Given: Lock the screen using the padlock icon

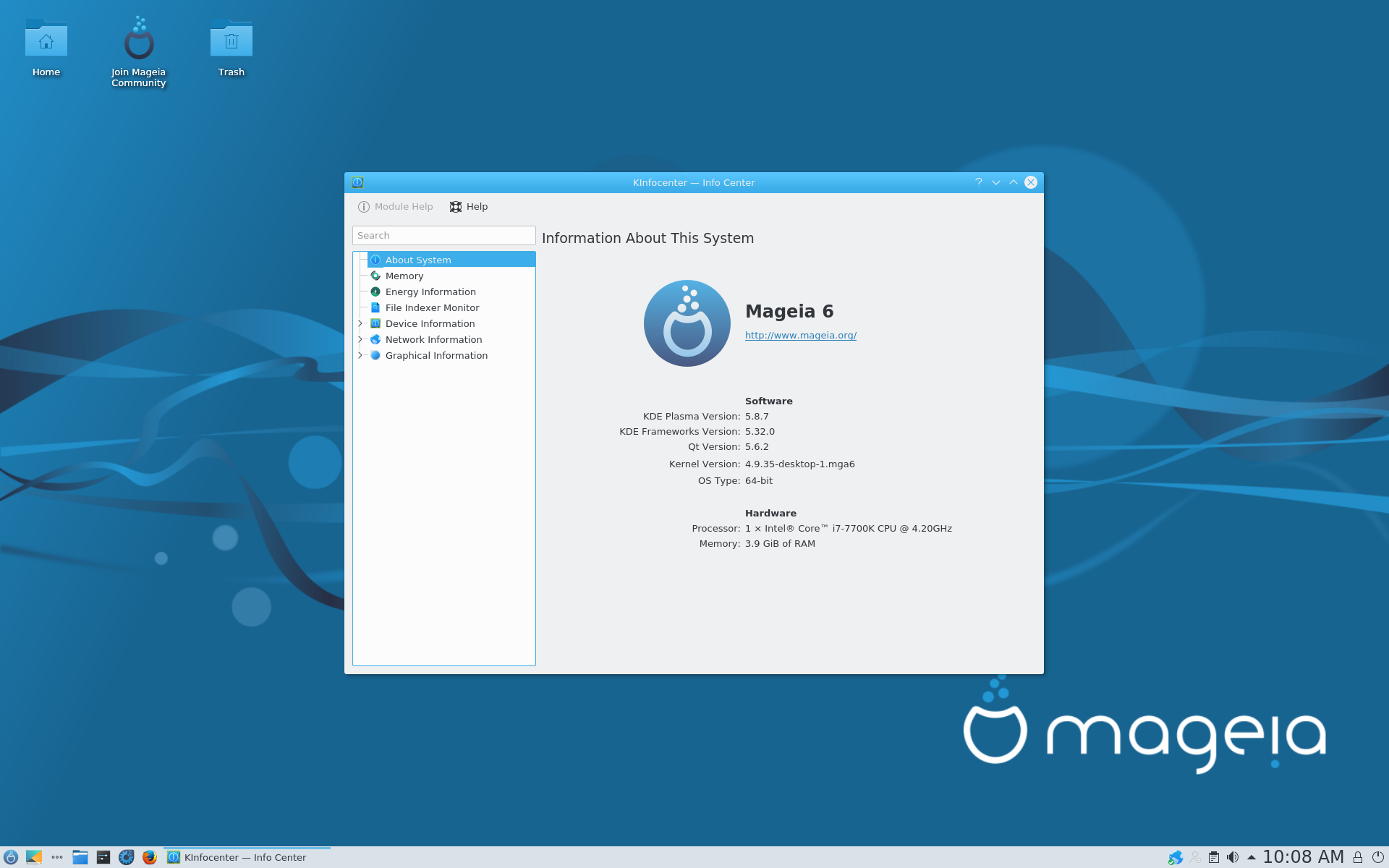Looking at the screenshot, I should (x=1358, y=857).
